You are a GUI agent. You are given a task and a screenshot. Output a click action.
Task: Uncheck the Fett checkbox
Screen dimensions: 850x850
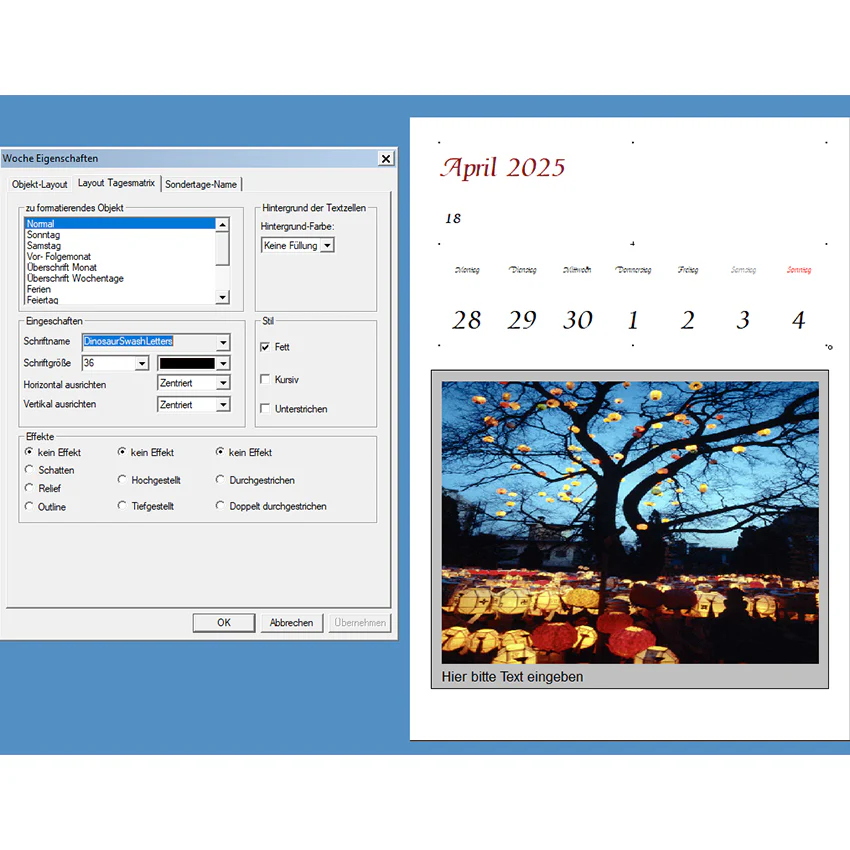pyautogui.click(x=265, y=347)
